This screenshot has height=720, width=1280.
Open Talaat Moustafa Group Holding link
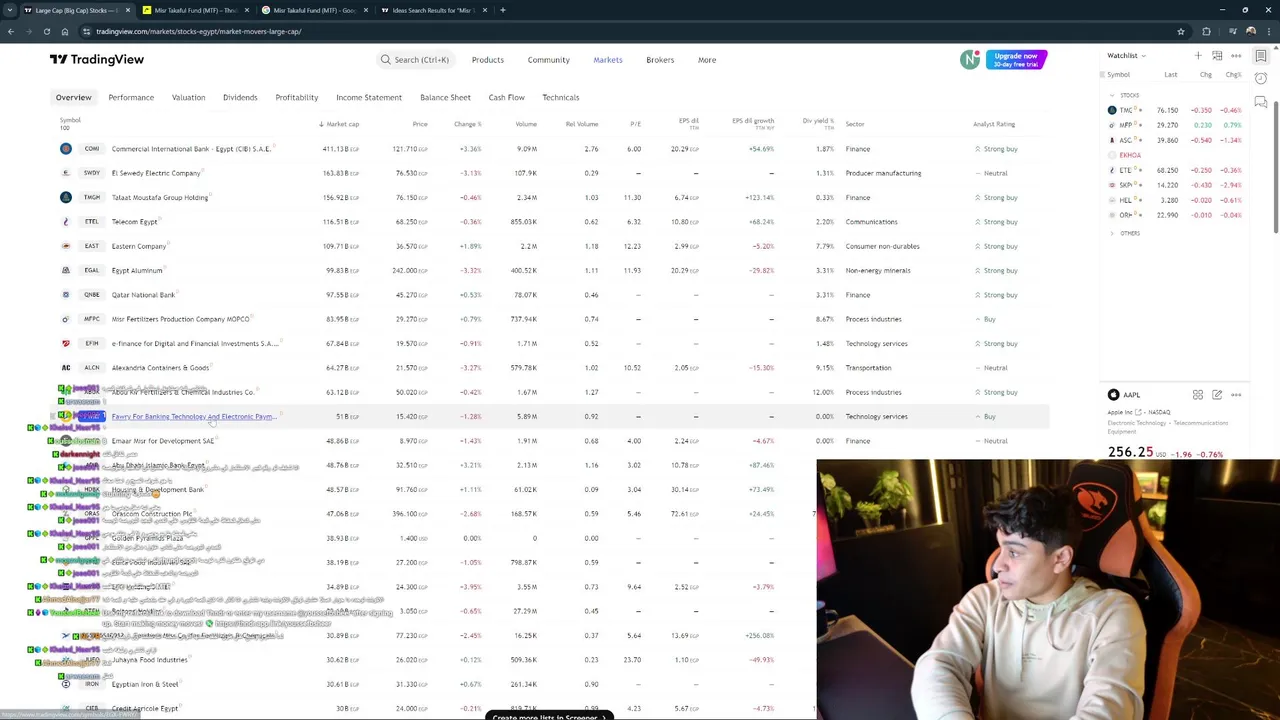pos(160,197)
